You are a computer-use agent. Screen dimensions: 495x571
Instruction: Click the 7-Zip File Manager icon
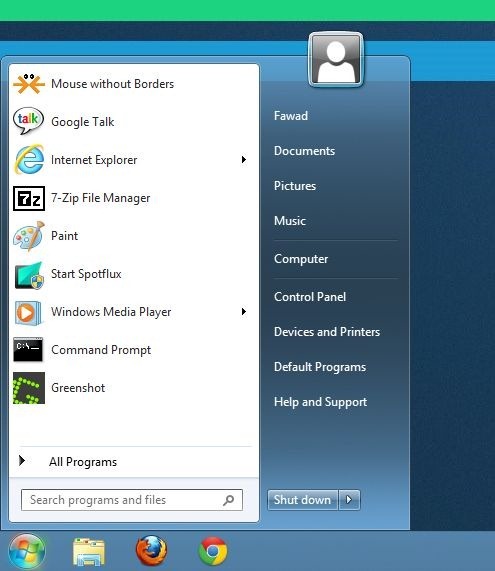tap(29, 198)
